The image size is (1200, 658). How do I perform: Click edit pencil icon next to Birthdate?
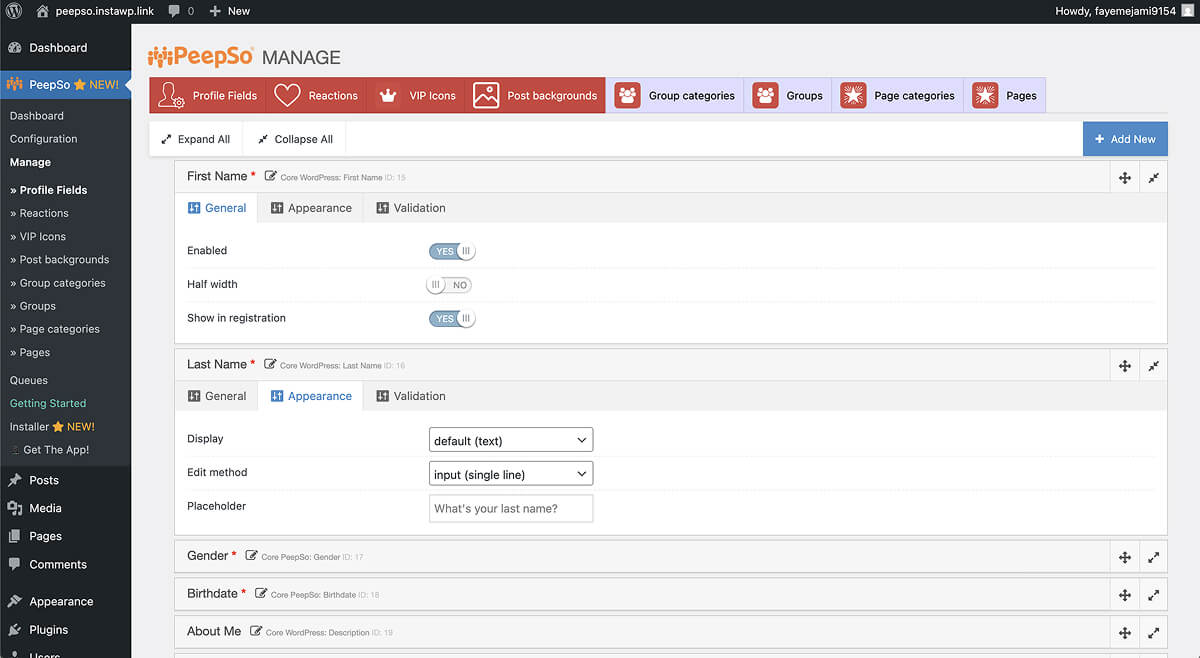261,593
